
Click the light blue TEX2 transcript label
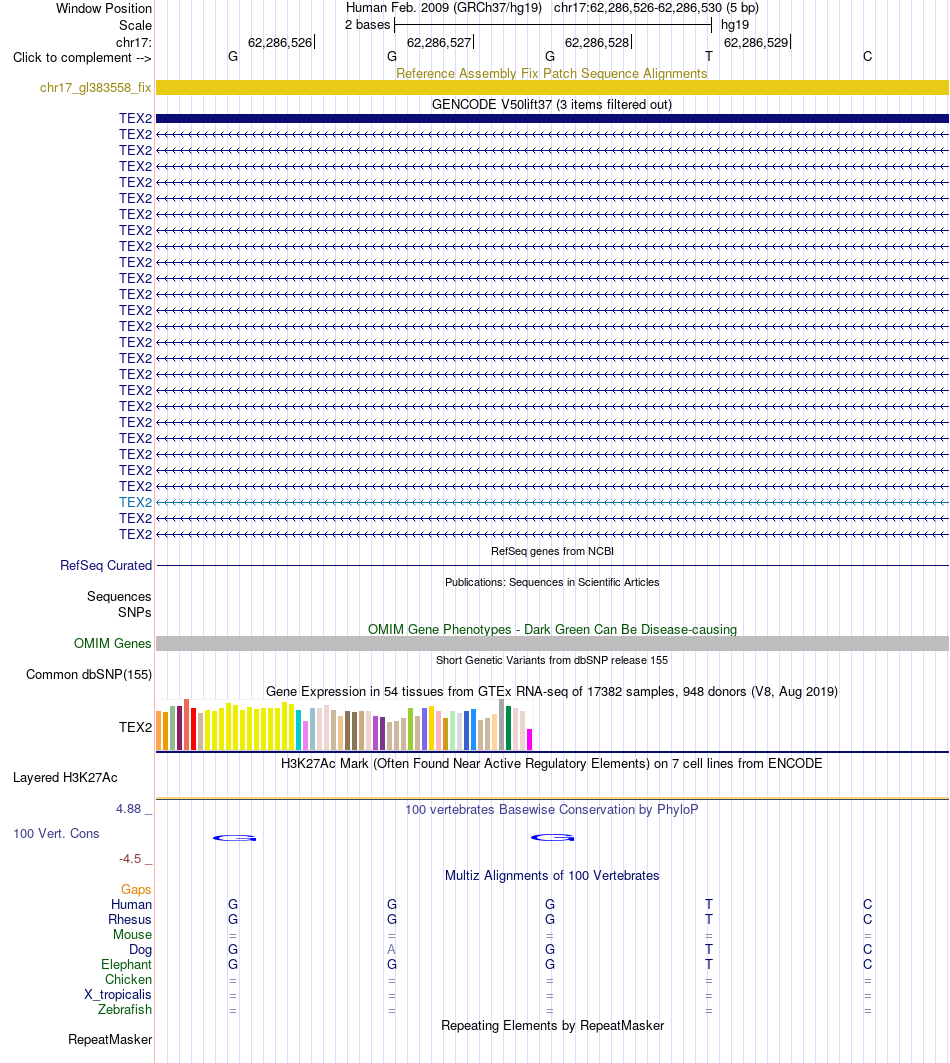[x=136, y=502]
